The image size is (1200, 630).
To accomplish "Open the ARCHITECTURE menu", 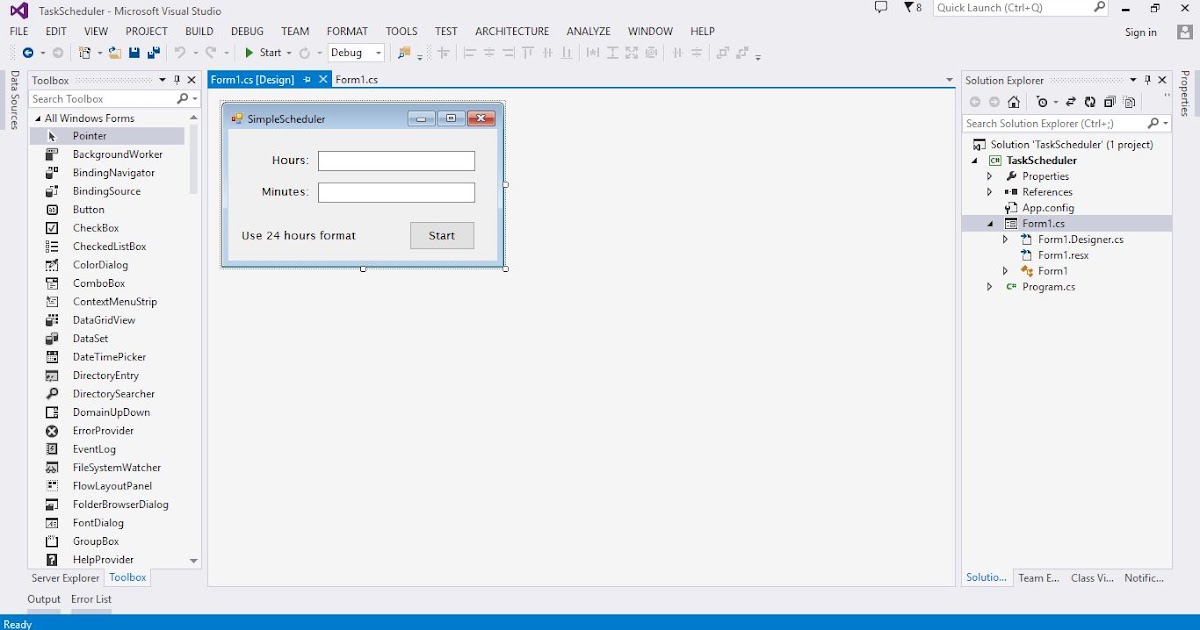I will pyautogui.click(x=511, y=31).
